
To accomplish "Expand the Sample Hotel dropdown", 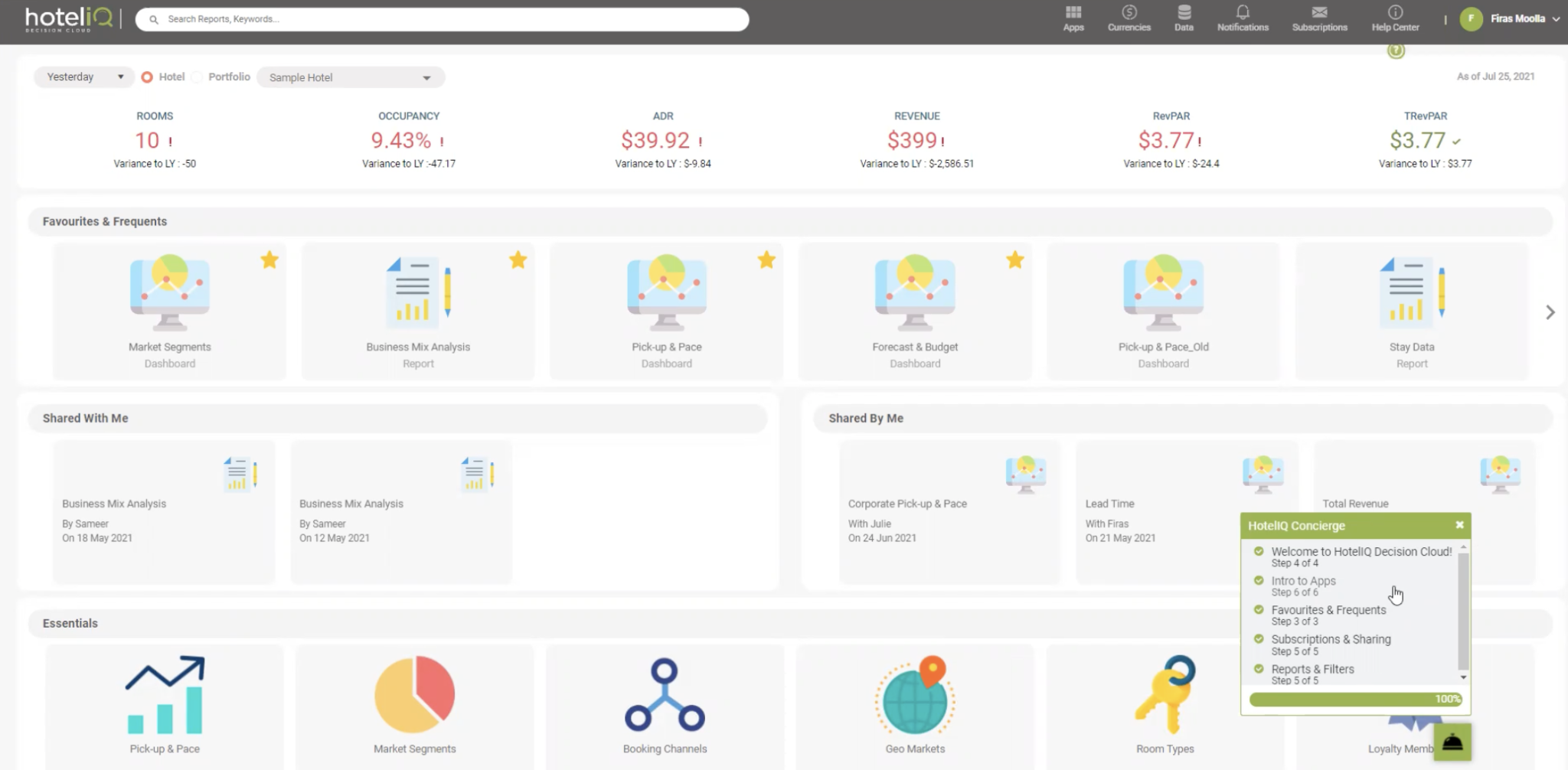I will pyautogui.click(x=351, y=77).
